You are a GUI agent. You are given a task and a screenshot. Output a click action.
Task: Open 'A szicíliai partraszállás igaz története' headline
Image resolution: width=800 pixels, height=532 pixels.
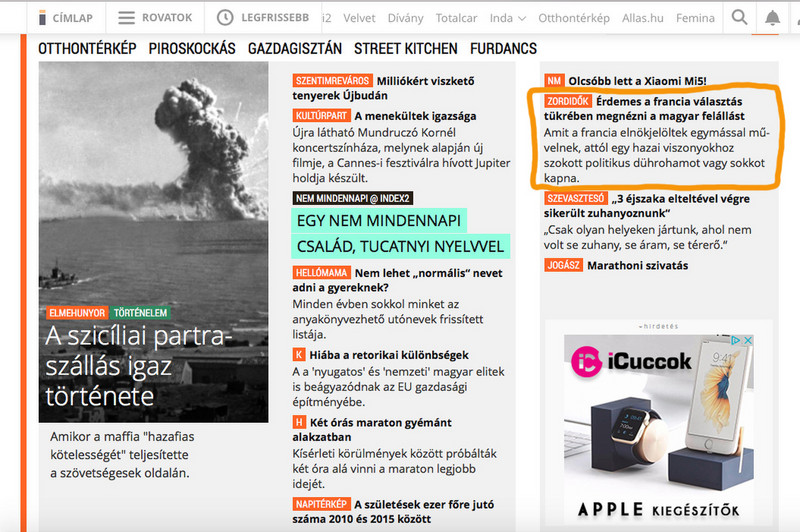138,366
